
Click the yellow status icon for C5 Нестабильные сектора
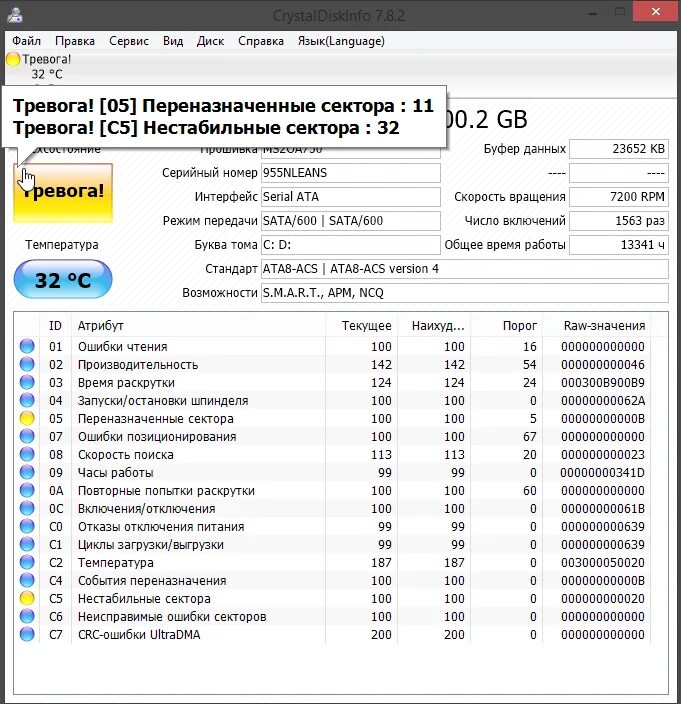click(x=27, y=598)
